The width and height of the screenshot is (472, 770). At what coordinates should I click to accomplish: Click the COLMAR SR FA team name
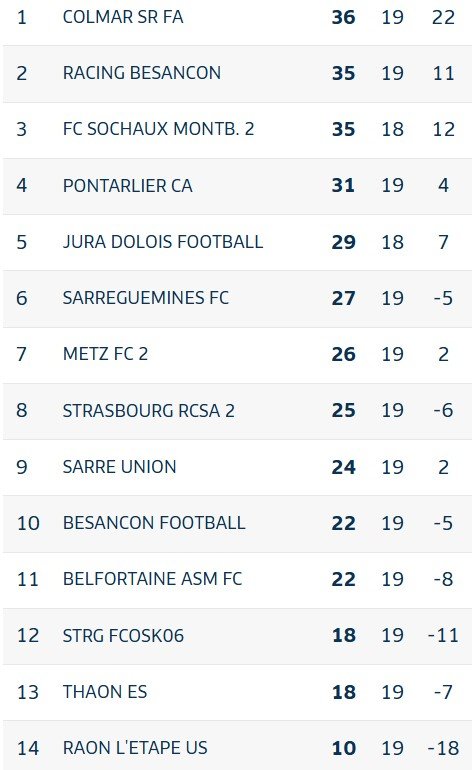coord(123,17)
